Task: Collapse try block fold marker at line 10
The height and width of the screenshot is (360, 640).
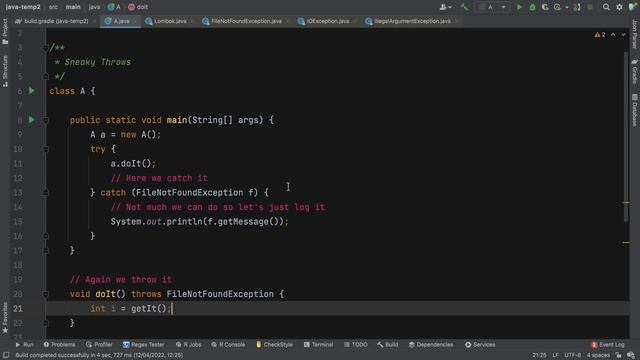Action: (x=46, y=149)
